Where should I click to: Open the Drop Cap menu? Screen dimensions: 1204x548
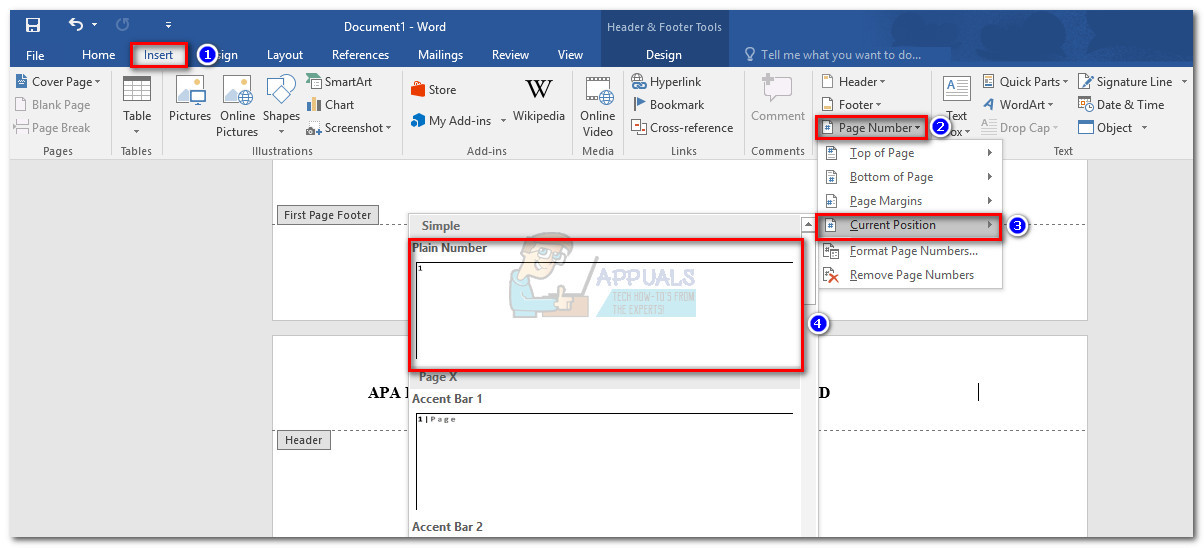pos(1020,128)
